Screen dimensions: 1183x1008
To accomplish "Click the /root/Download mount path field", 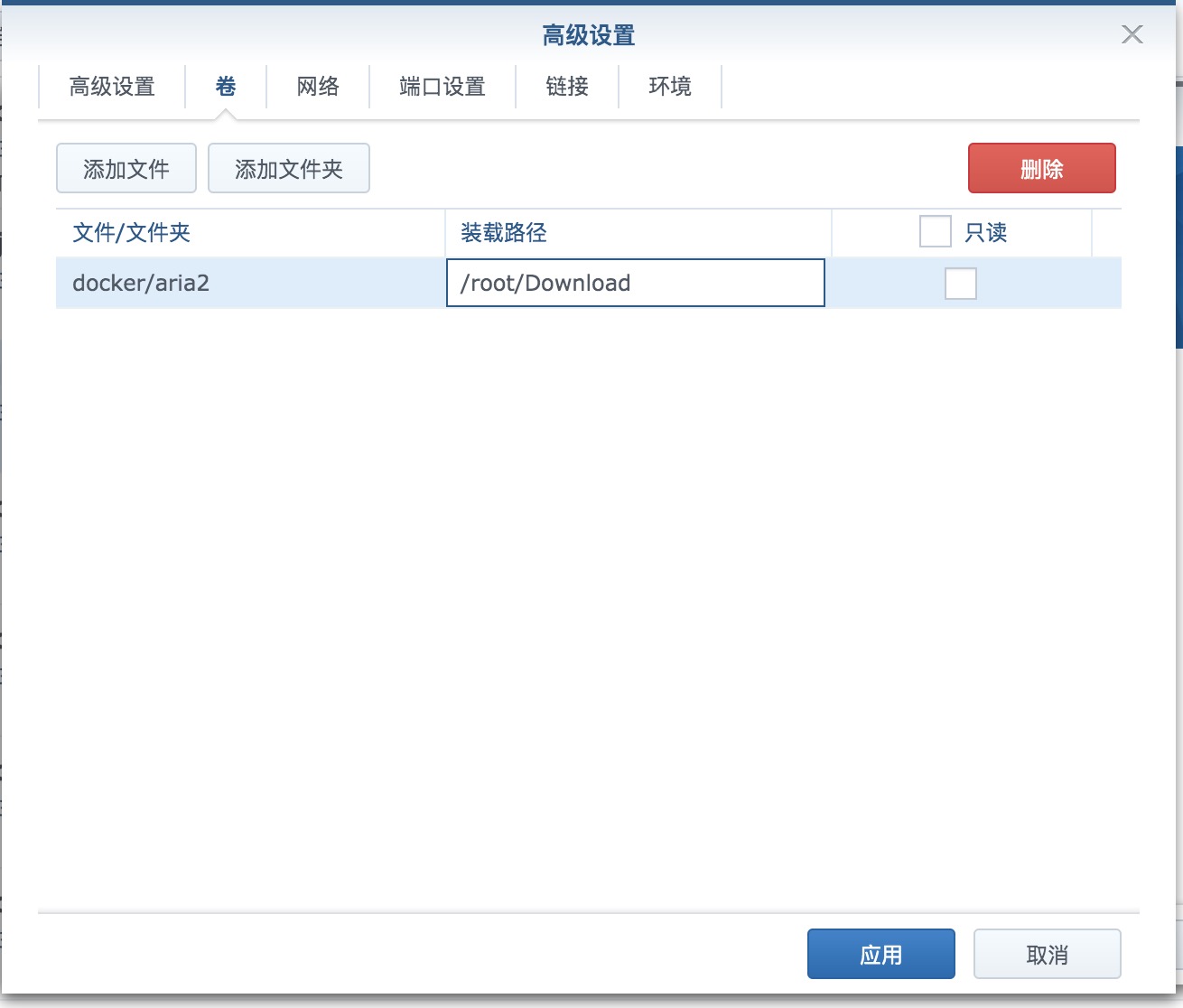I will [636, 283].
